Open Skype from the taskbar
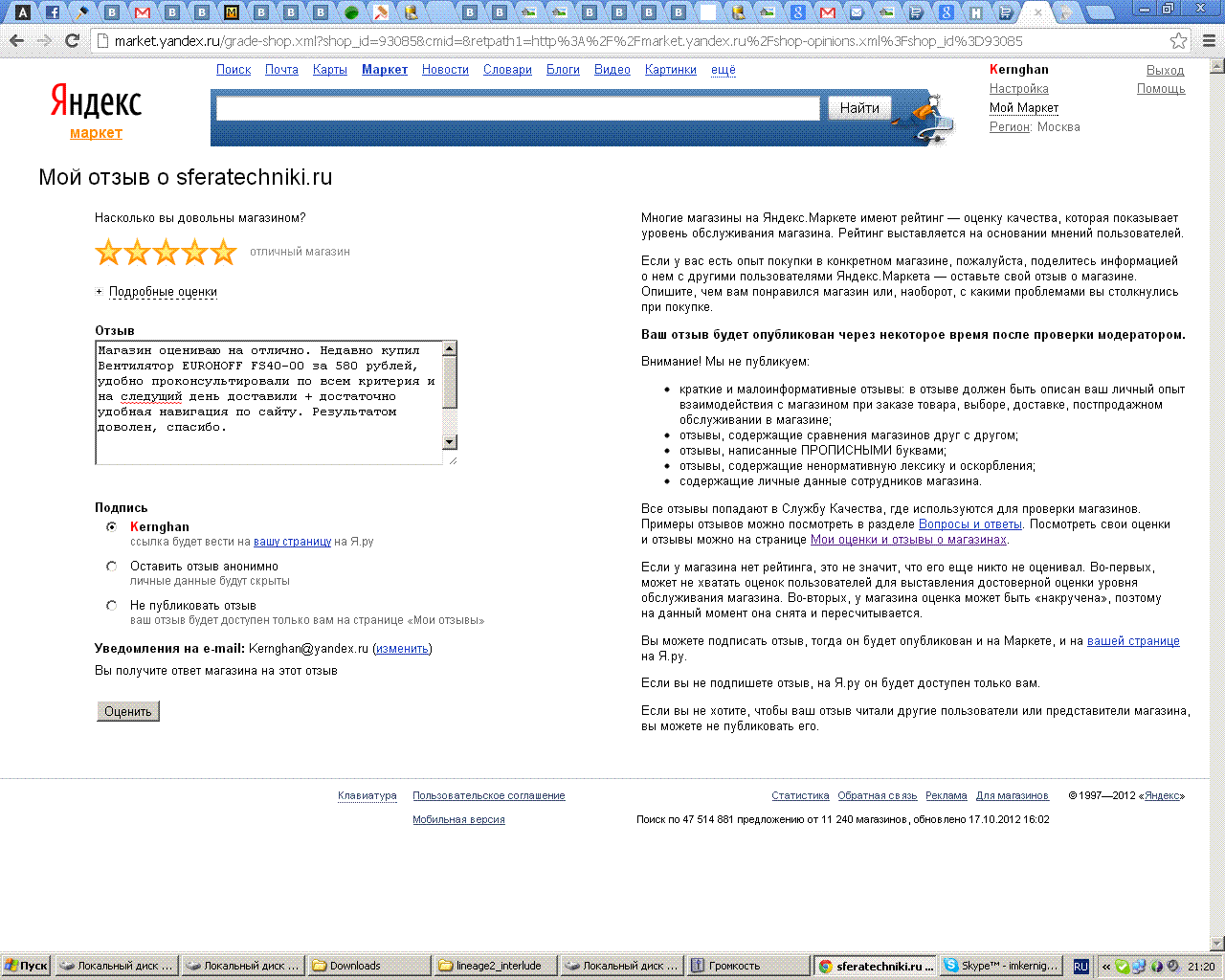 click(x=1000, y=966)
